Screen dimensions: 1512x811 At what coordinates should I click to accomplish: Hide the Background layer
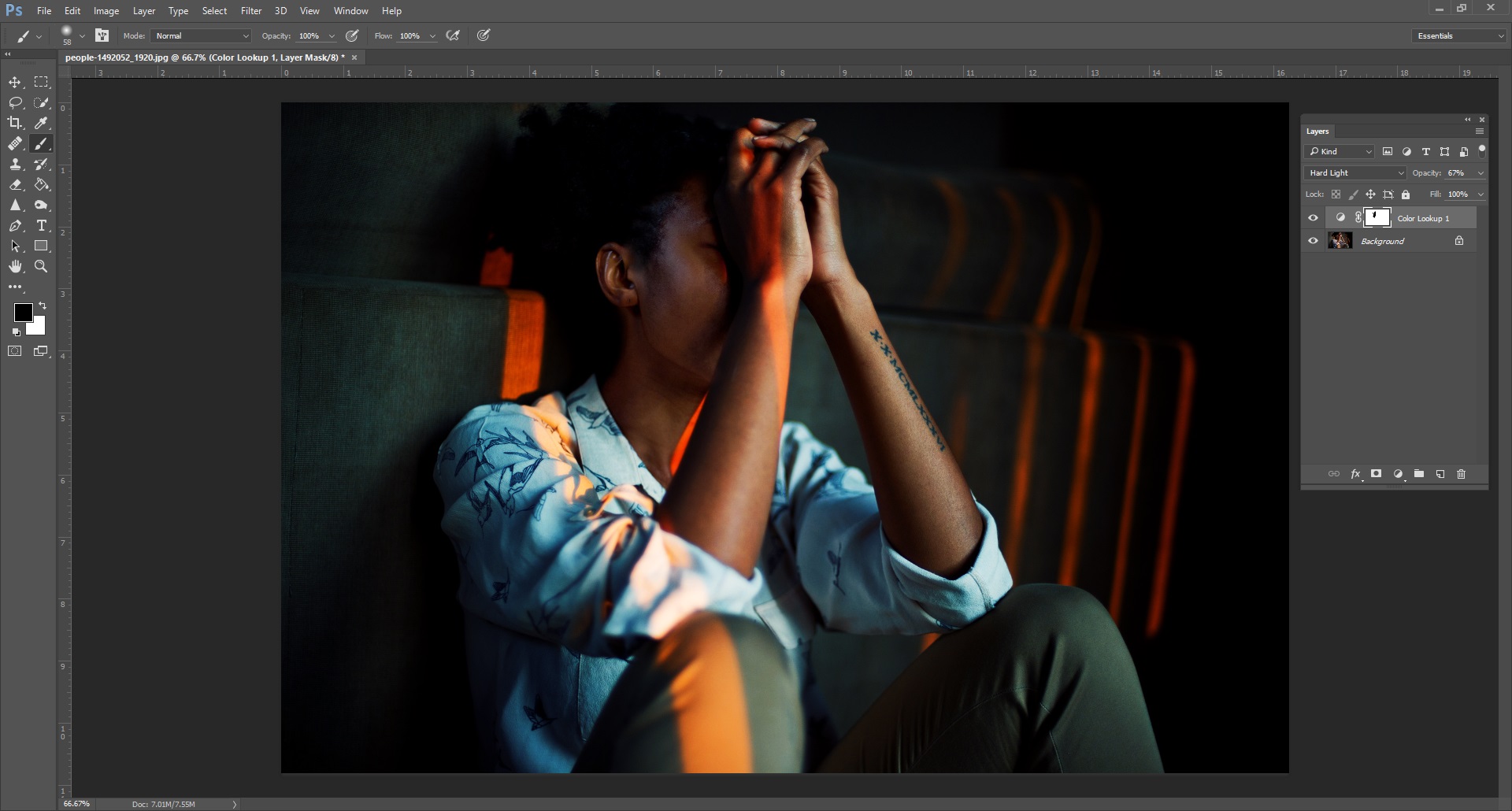[1313, 241]
